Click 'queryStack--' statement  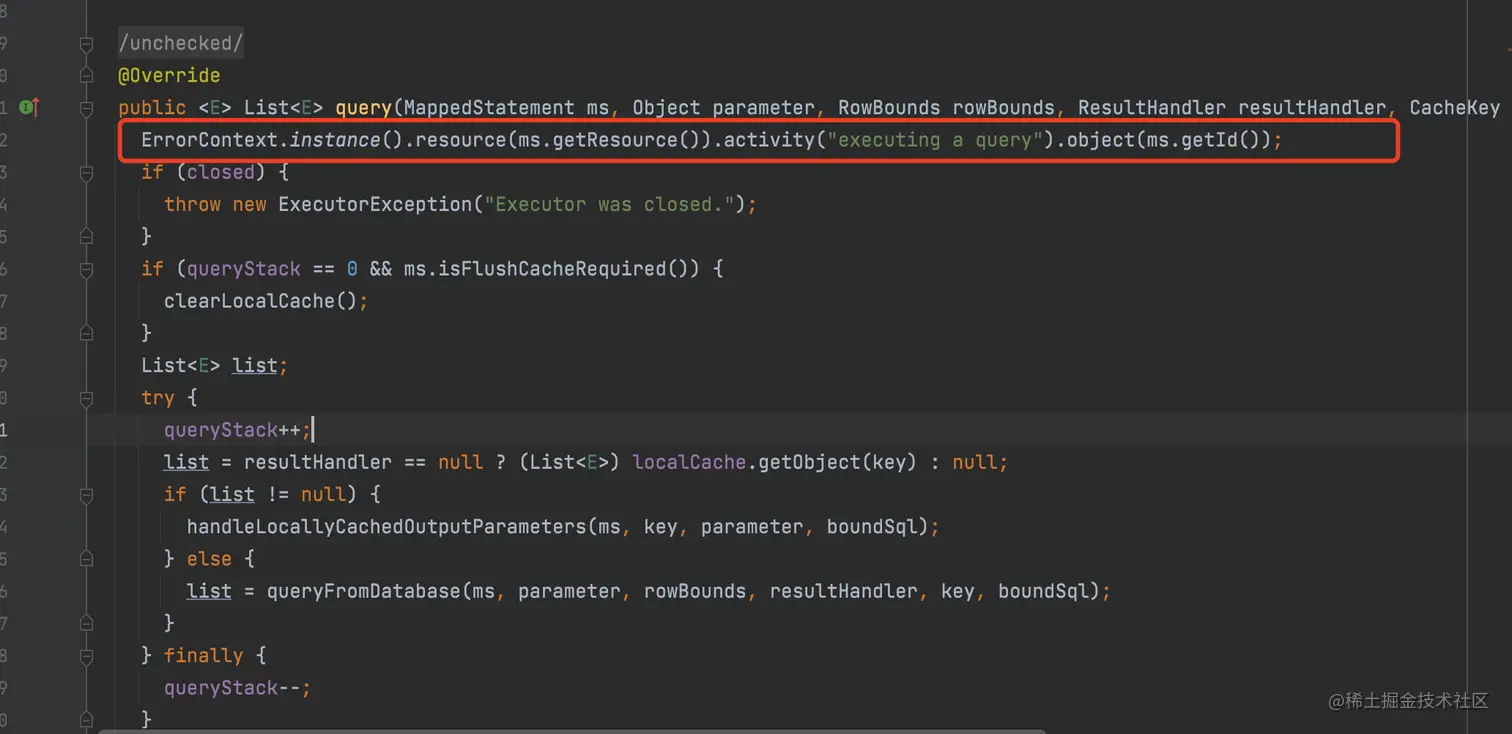(x=238, y=688)
